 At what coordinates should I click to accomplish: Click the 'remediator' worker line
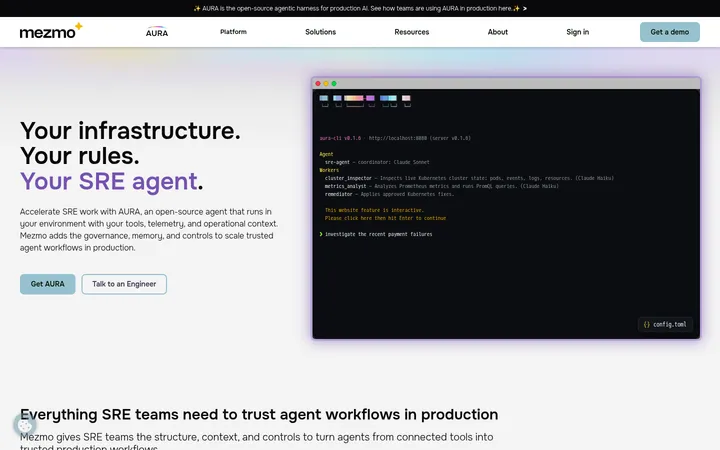(x=389, y=194)
